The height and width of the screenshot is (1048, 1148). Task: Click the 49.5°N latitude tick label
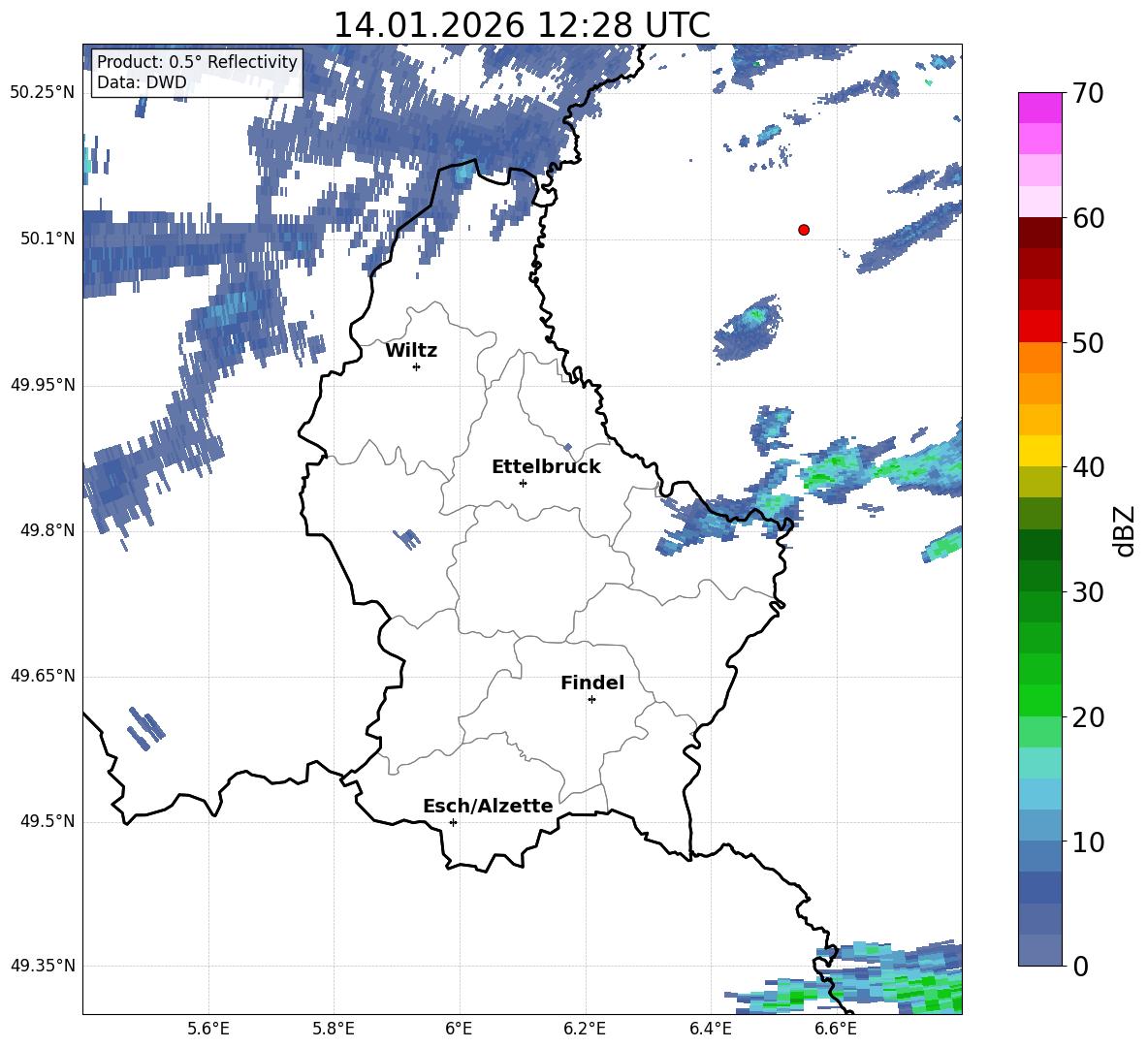click(x=48, y=822)
